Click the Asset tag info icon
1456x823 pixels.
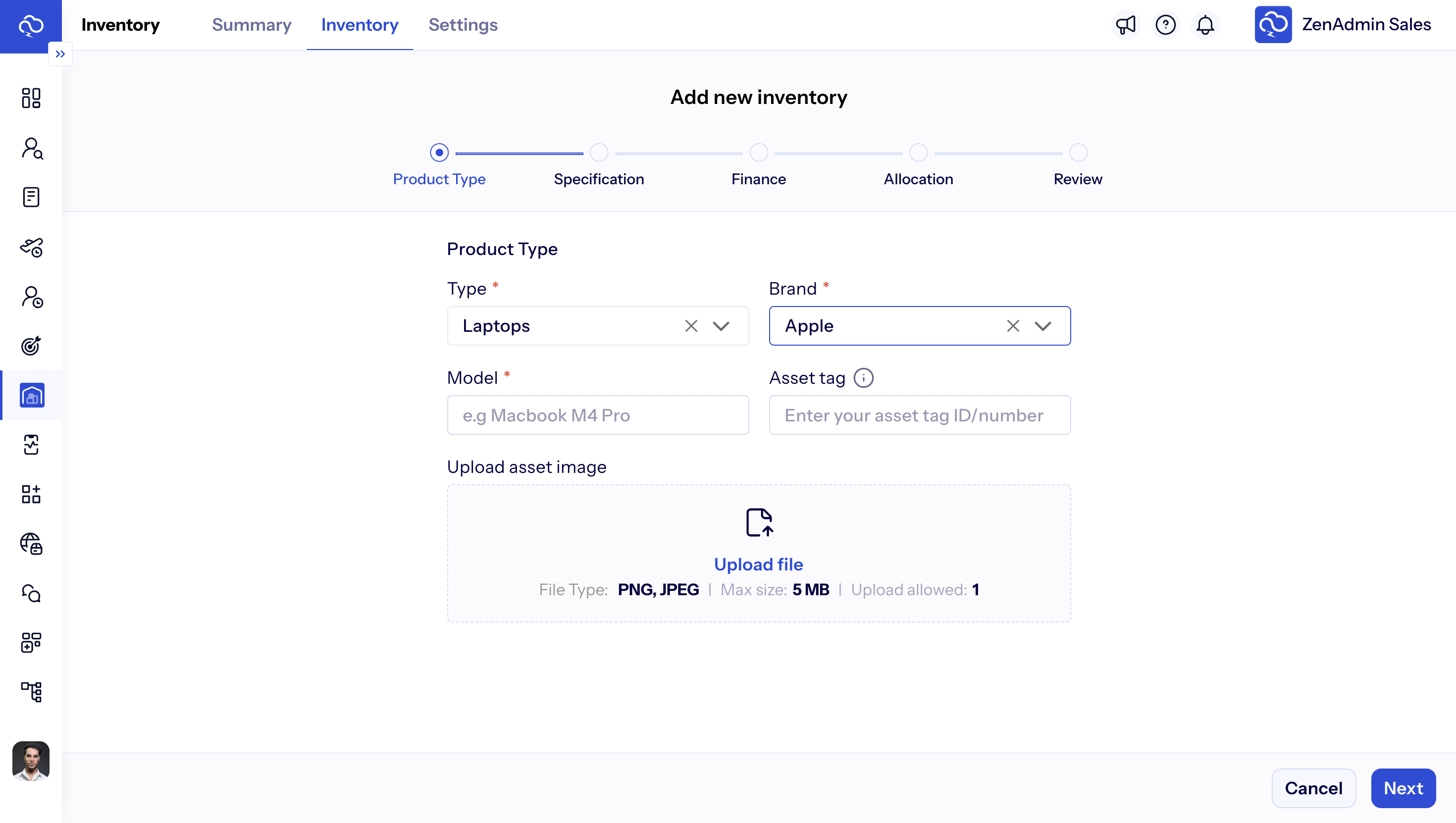tap(863, 378)
